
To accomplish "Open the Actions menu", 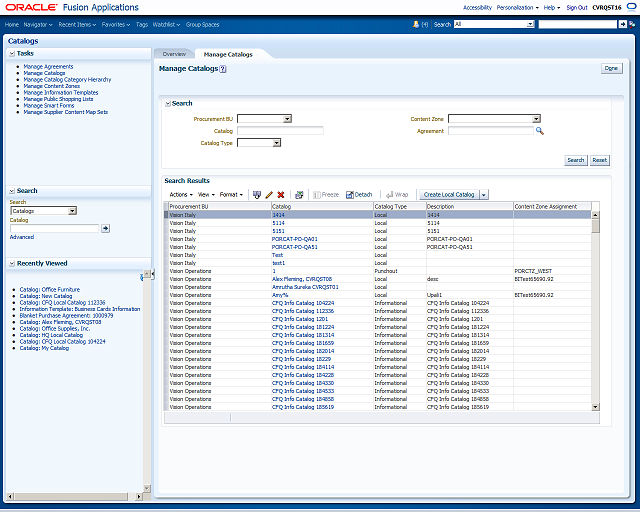I will [x=181, y=195].
